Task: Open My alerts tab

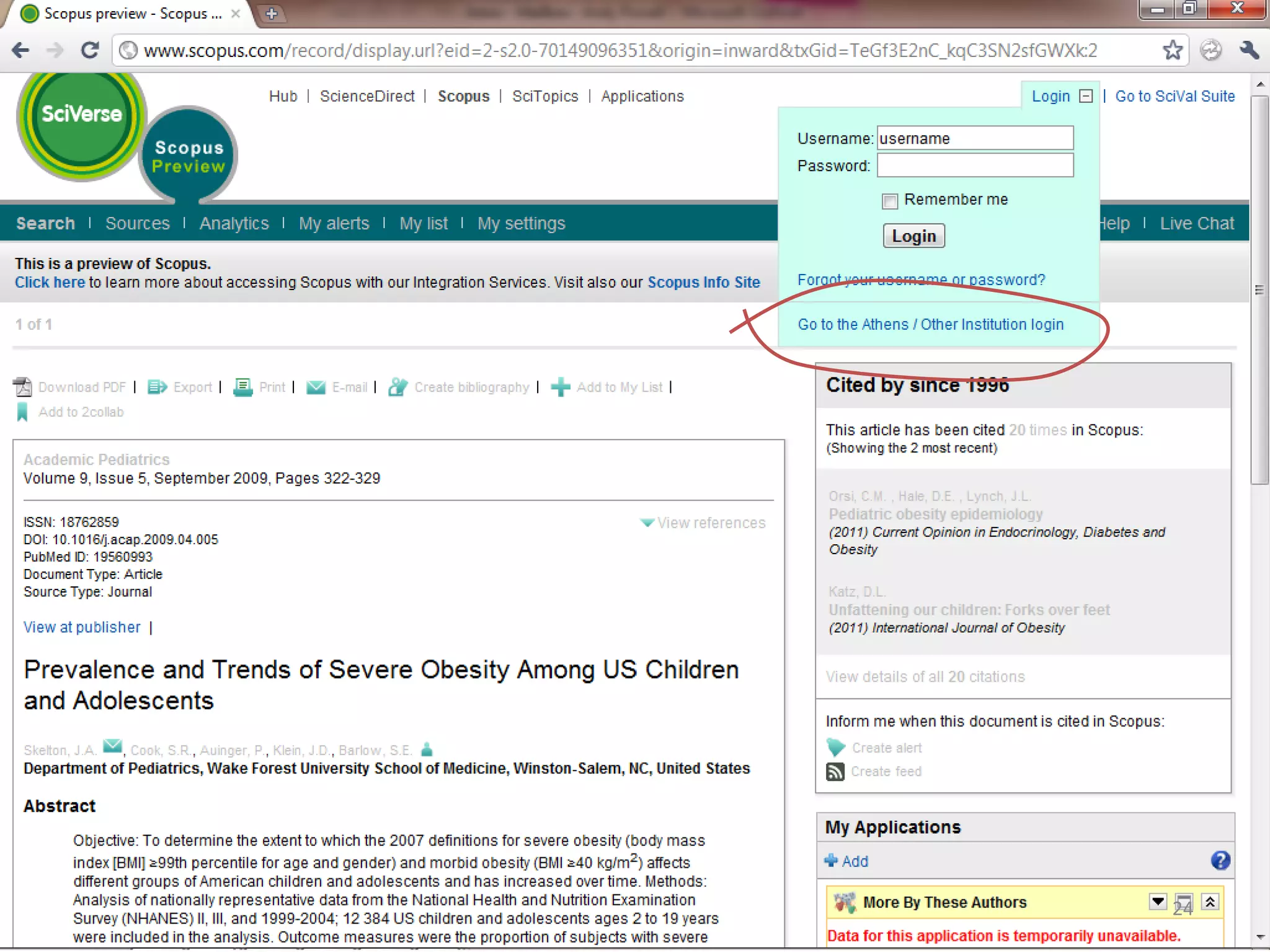Action: (x=334, y=223)
